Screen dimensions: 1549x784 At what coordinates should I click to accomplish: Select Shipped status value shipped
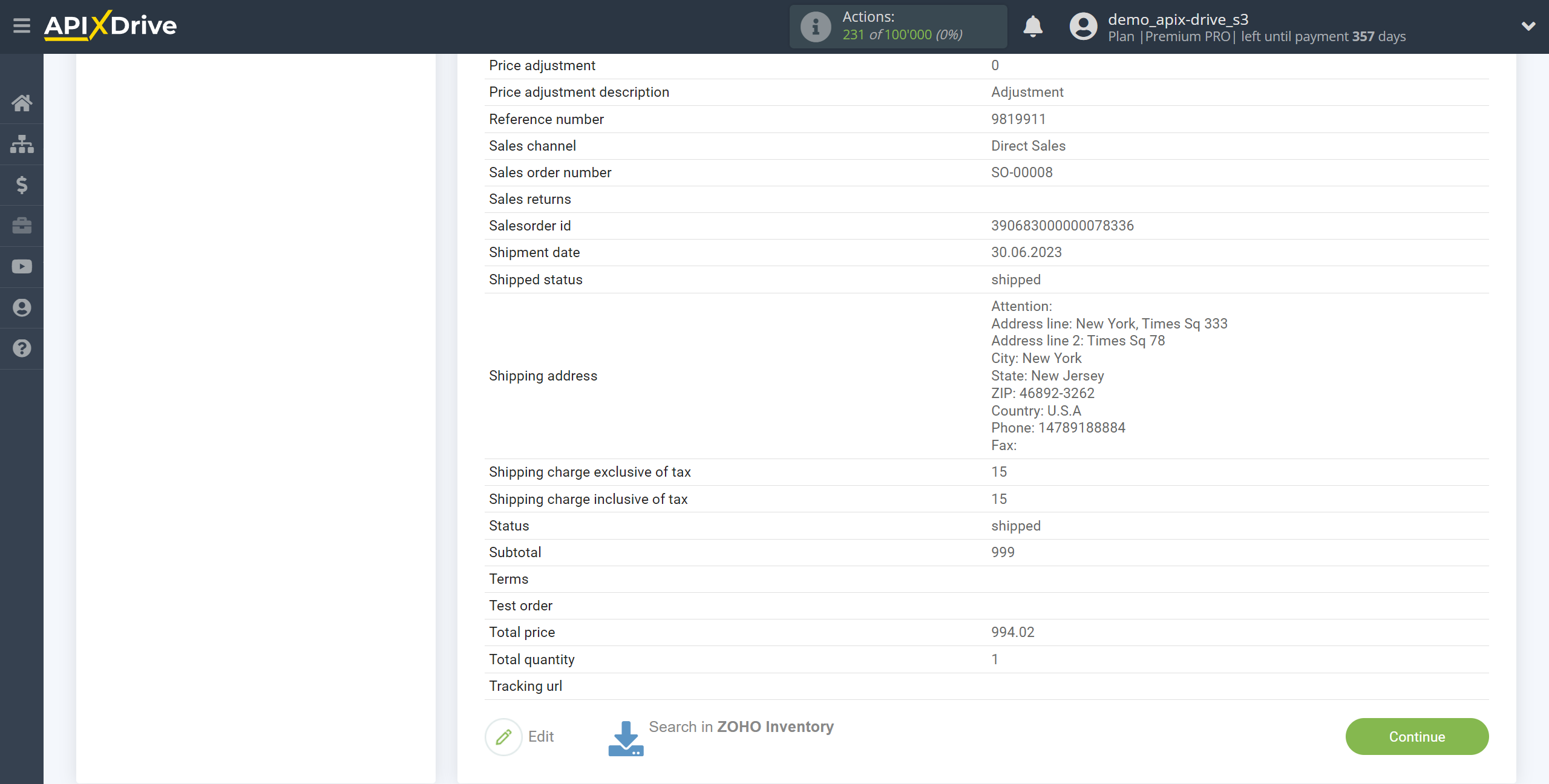(x=1015, y=279)
